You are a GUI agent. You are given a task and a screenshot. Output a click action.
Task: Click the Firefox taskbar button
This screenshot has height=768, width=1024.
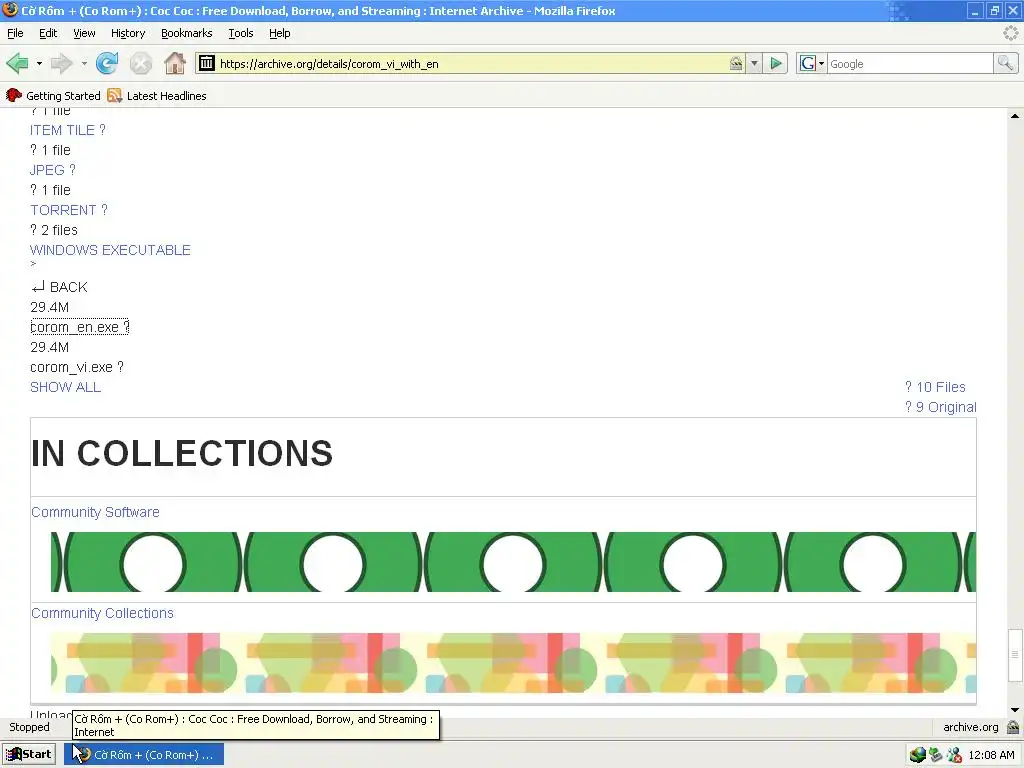coord(144,754)
